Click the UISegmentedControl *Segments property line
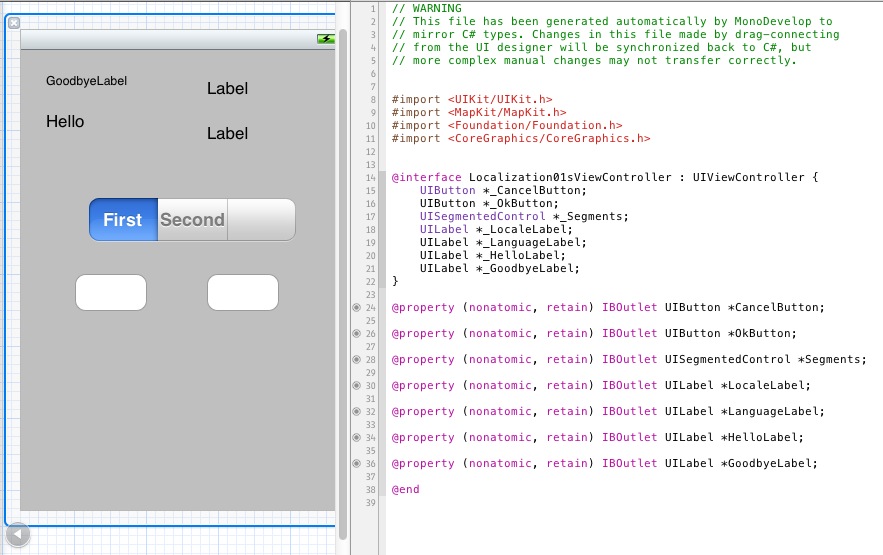 point(629,359)
